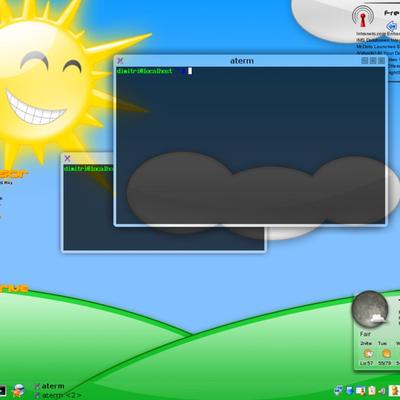
Task: Click the speaker volume tray icon
Action: coord(382,390)
